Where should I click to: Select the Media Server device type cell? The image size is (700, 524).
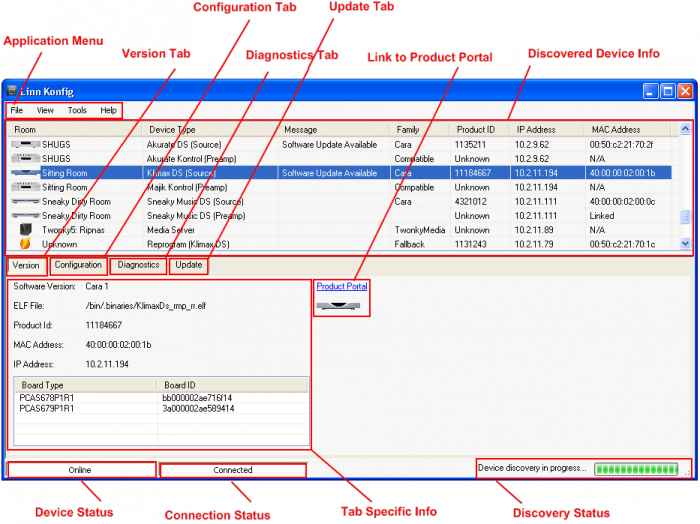click(x=171, y=230)
